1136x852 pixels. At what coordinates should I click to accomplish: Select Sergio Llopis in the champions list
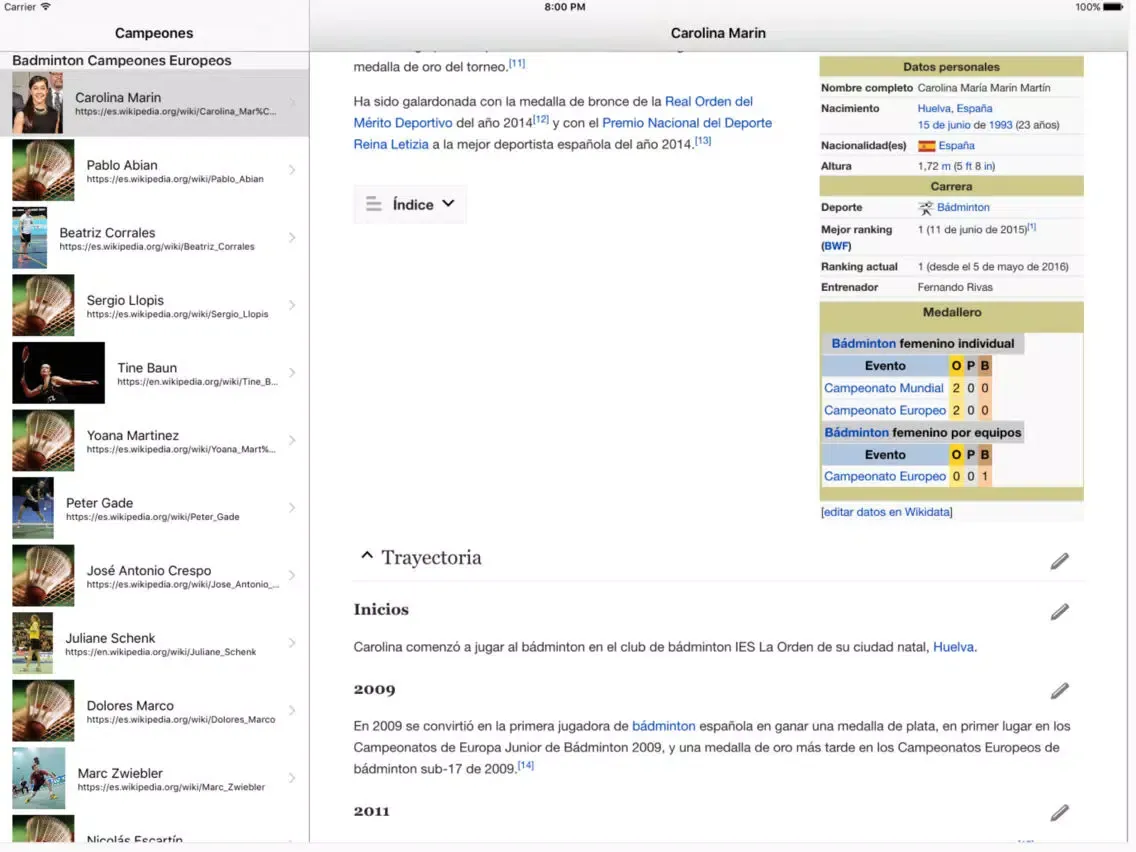point(154,305)
